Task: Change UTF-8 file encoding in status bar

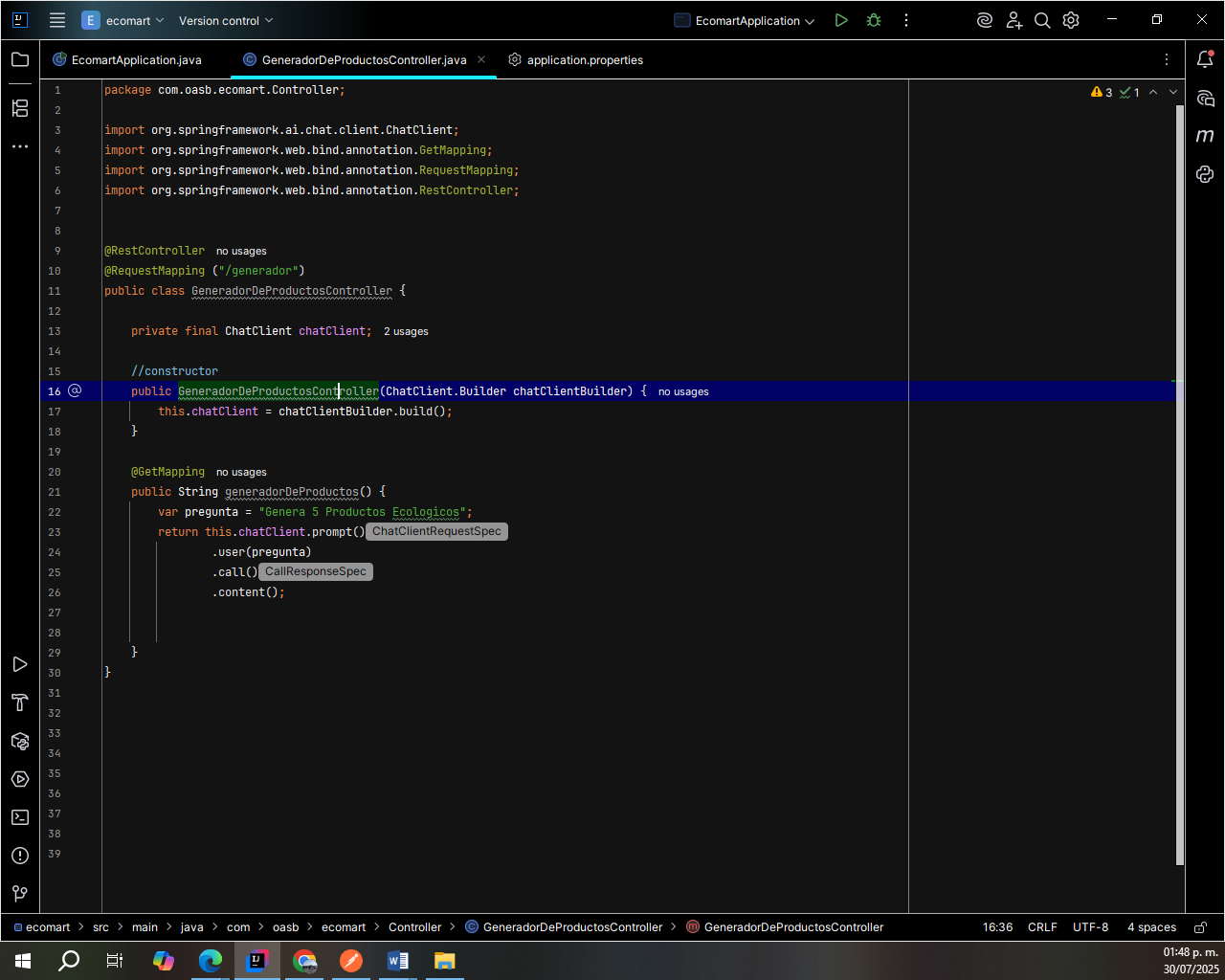Action: (x=1090, y=926)
